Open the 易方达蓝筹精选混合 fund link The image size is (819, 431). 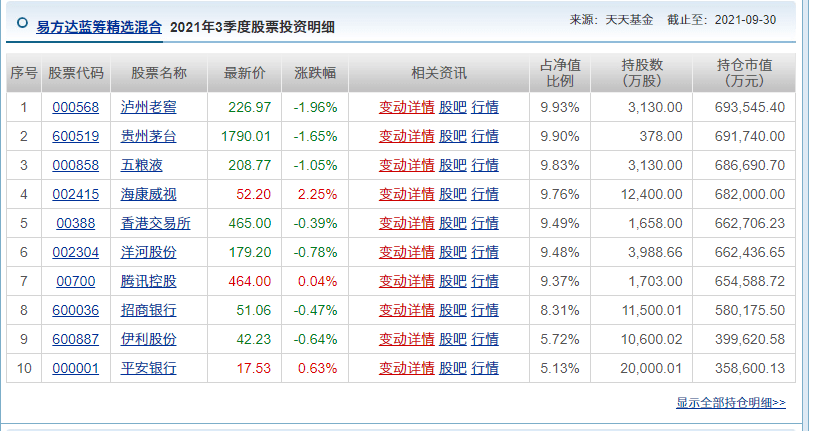click(x=98, y=27)
